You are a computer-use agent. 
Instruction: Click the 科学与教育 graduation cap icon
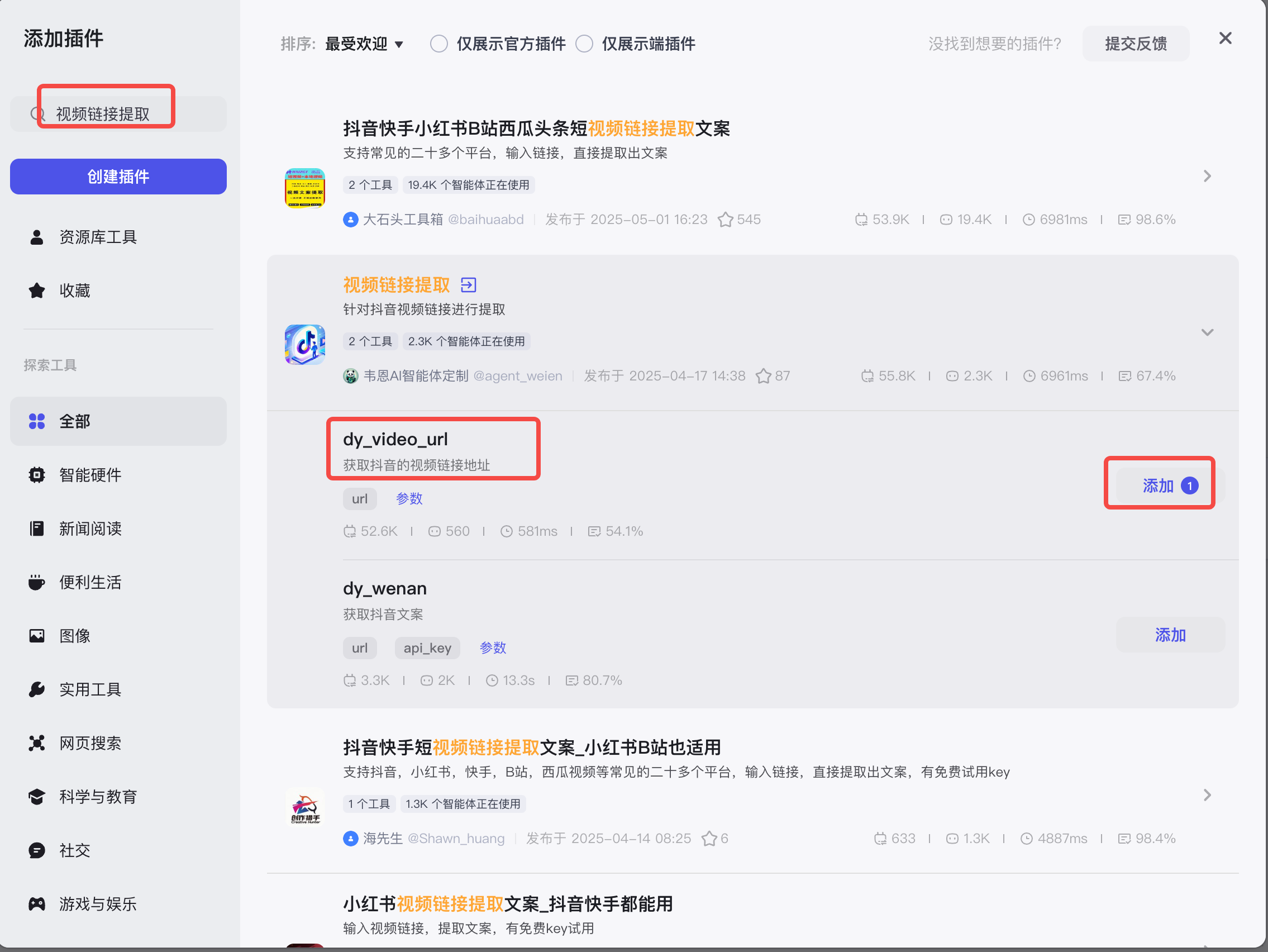37,797
